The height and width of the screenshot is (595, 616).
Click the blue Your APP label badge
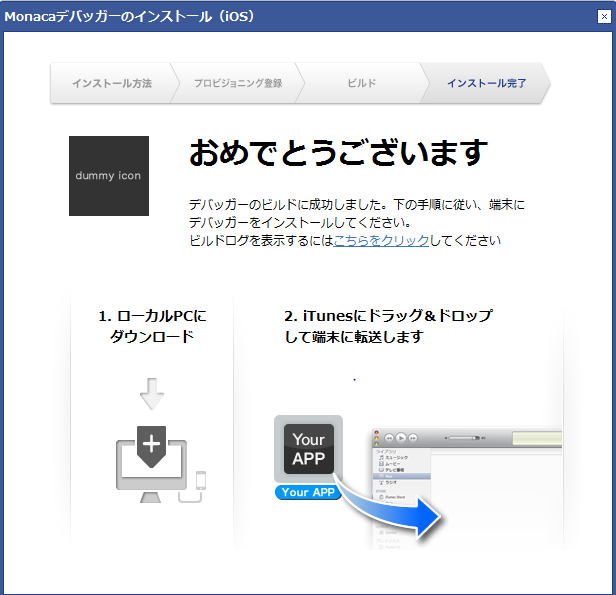point(308,493)
